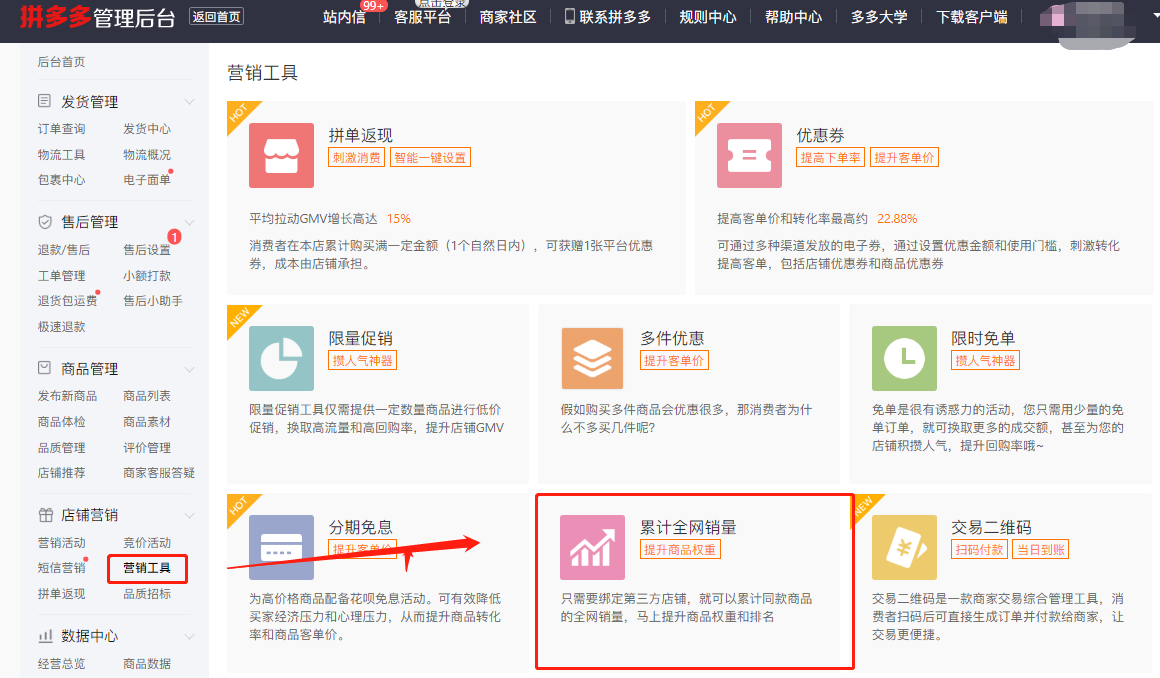Go to 后台首页 in sidebar
The height and width of the screenshot is (678, 1160).
[x=61, y=61]
